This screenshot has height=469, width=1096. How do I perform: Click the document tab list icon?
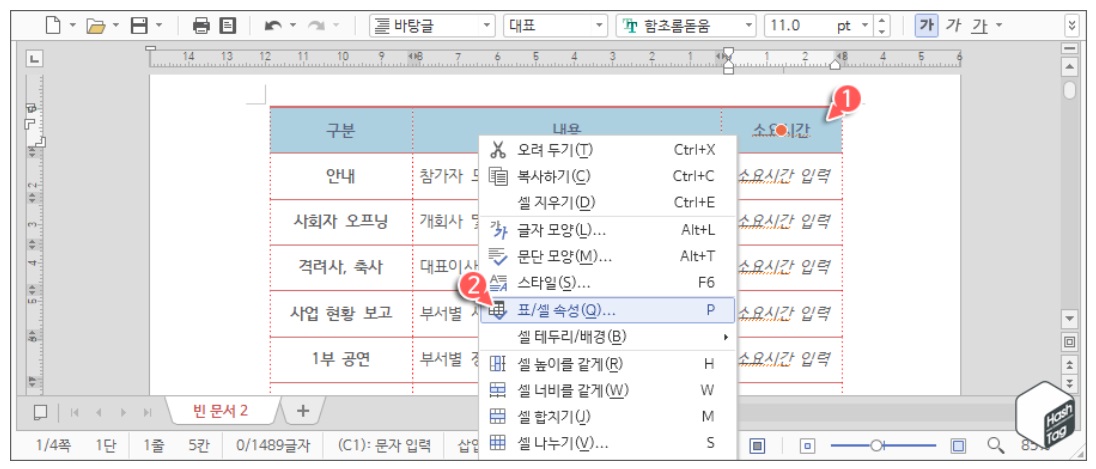click(x=41, y=412)
